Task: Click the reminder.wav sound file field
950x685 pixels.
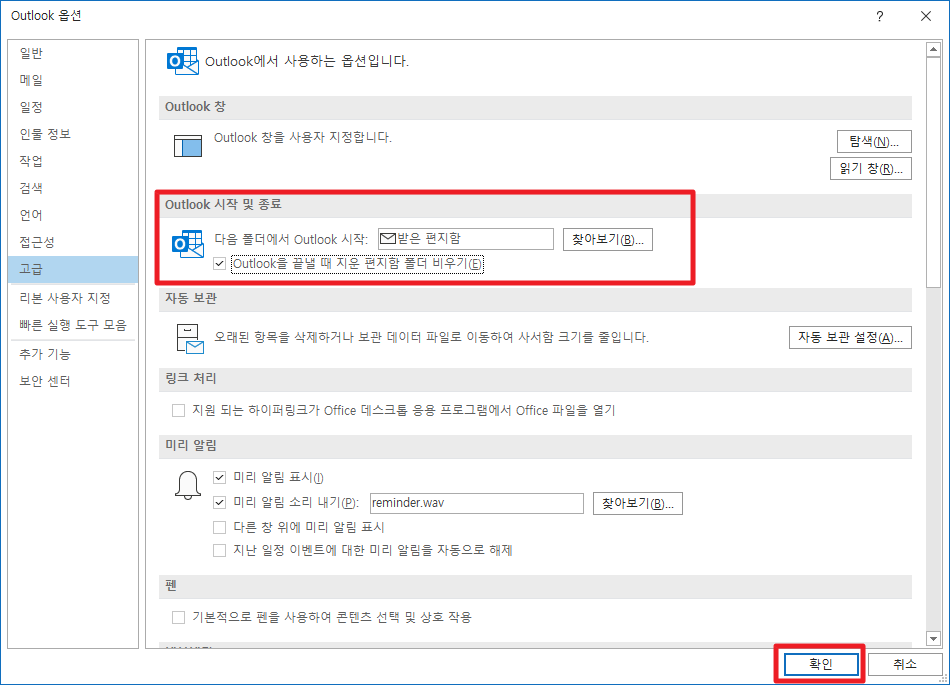Action: coord(476,503)
